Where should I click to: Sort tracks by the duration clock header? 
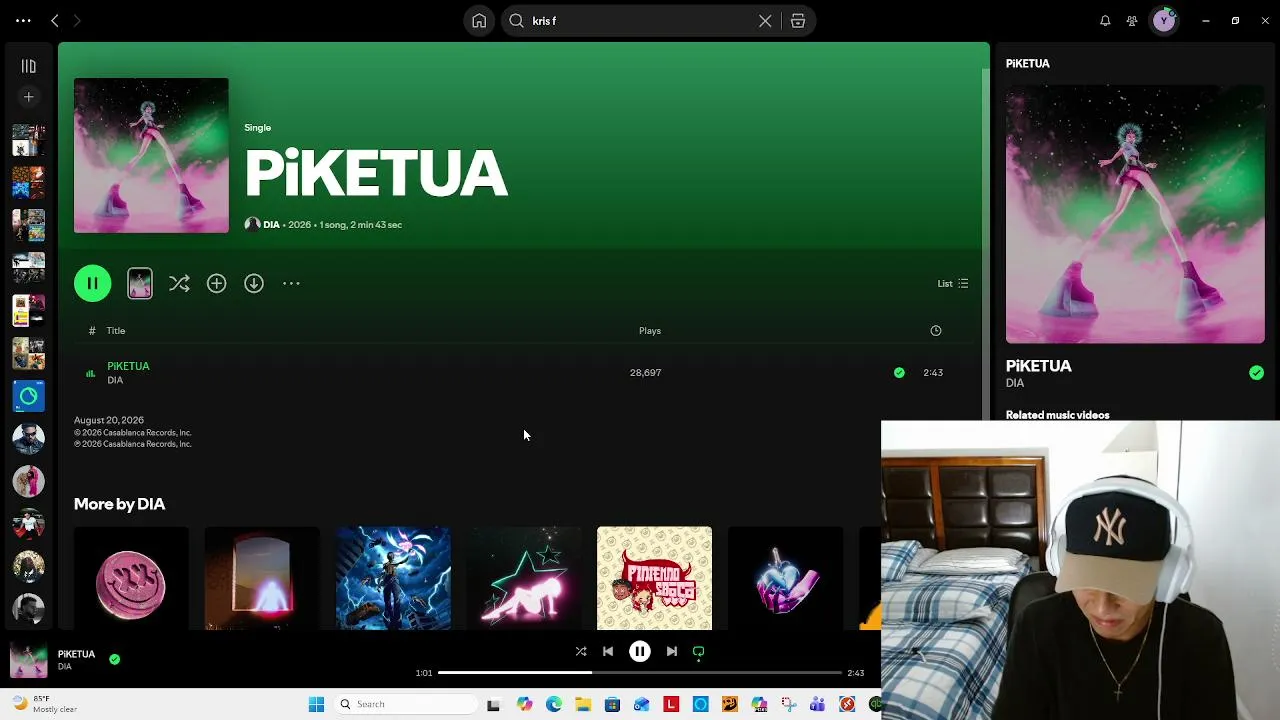[x=936, y=331]
